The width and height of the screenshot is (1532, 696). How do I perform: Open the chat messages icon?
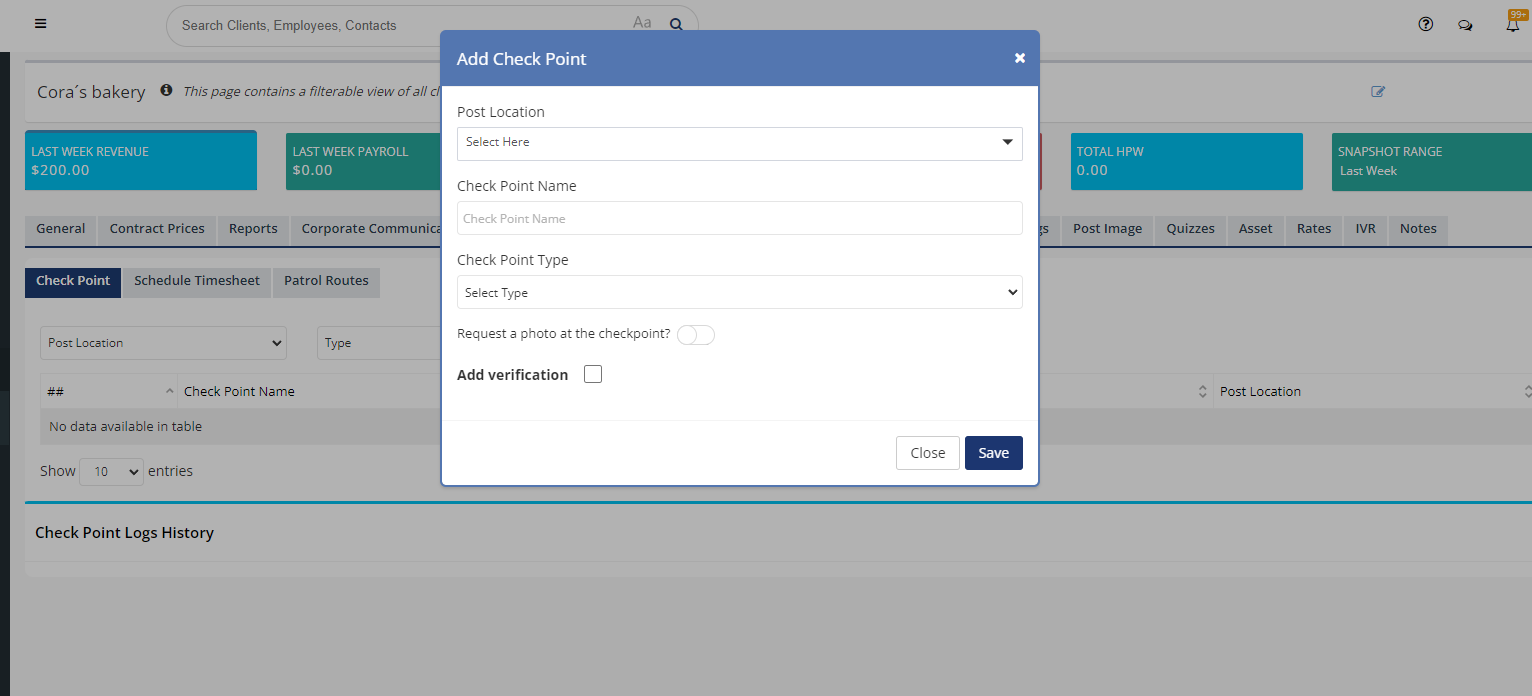point(1465,25)
